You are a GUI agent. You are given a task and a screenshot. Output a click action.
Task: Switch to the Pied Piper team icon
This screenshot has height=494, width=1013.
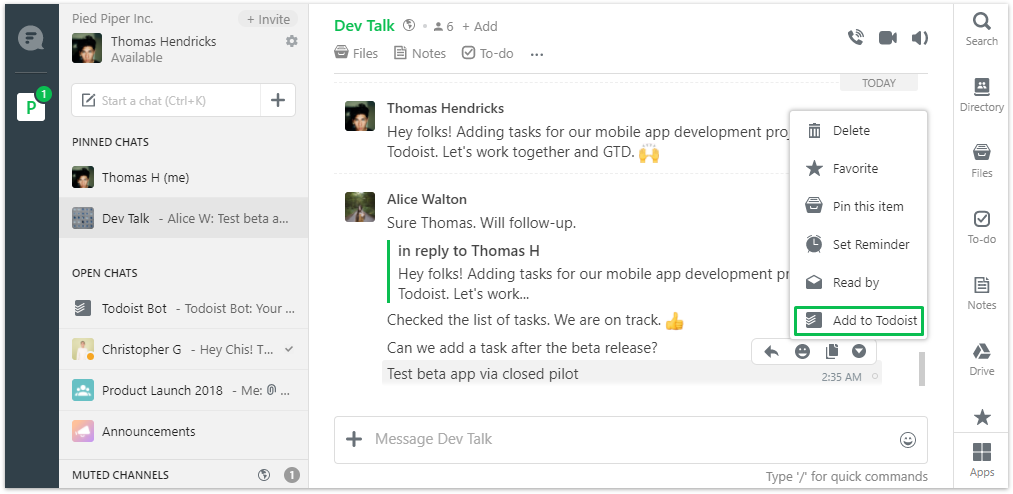coord(31,107)
